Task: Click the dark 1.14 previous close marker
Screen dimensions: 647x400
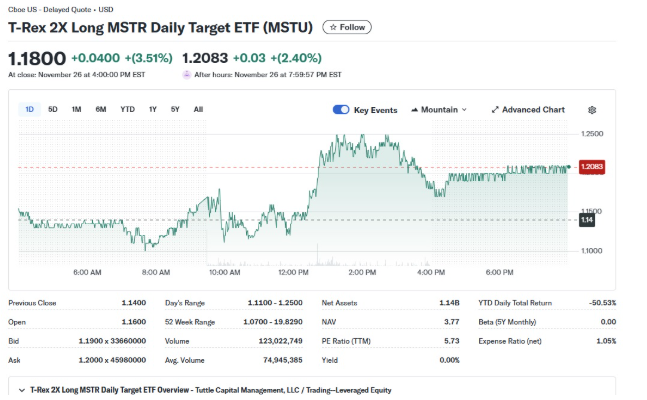Action: (588, 219)
